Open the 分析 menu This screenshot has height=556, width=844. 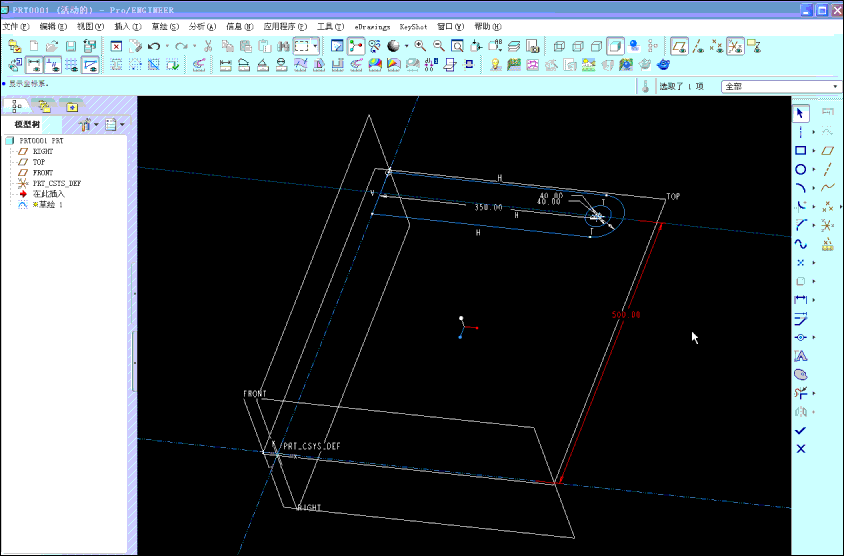click(x=202, y=26)
